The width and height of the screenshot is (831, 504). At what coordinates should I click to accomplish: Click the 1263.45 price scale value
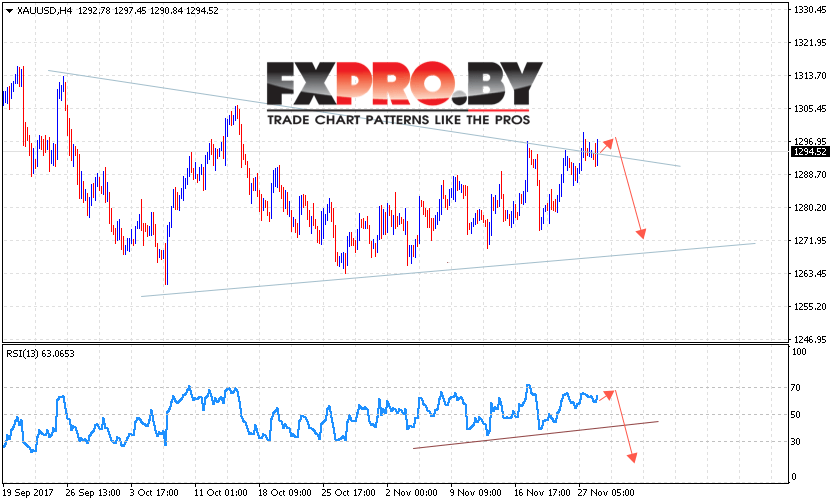[x=810, y=273]
